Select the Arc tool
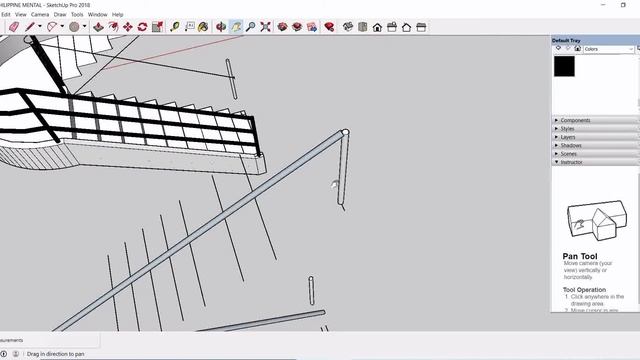640x360 pixels. [x=52, y=27]
